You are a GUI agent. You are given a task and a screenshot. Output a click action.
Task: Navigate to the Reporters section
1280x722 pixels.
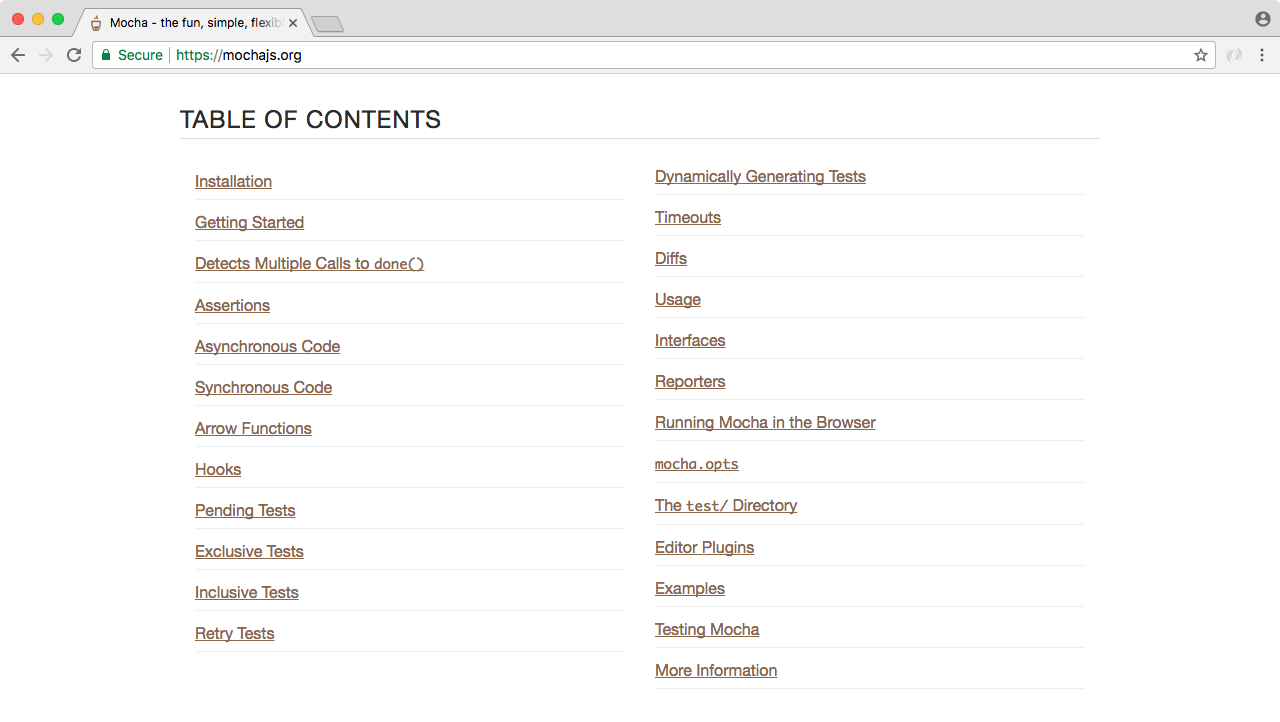click(690, 381)
